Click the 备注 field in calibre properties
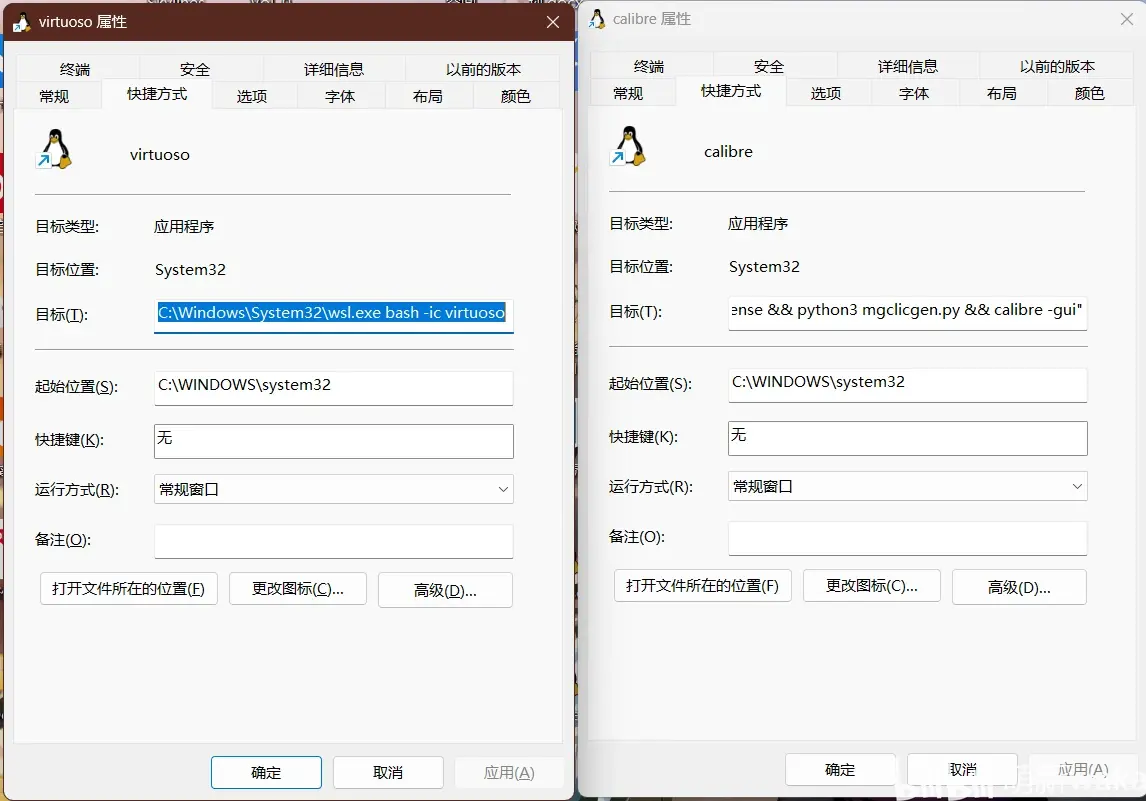The image size is (1146, 801). click(x=908, y=538)
